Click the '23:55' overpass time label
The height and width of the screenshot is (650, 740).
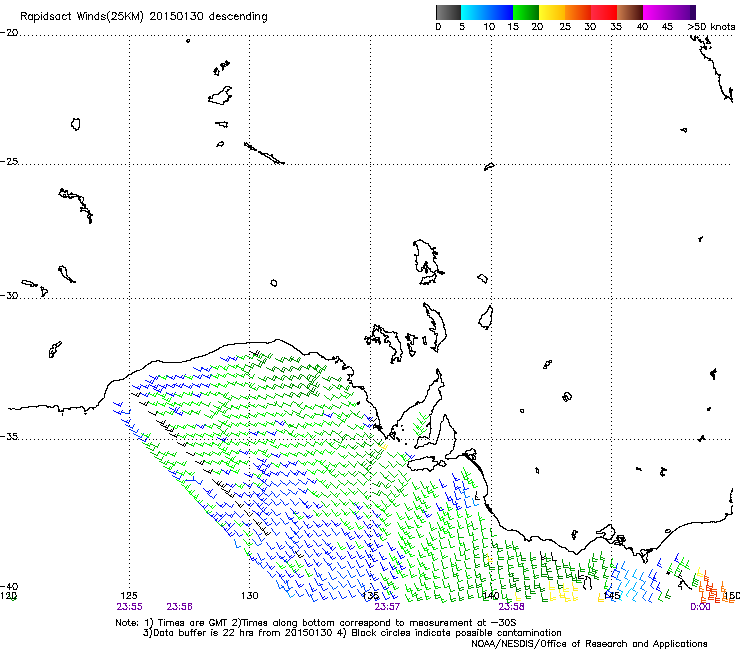(130, 607)
